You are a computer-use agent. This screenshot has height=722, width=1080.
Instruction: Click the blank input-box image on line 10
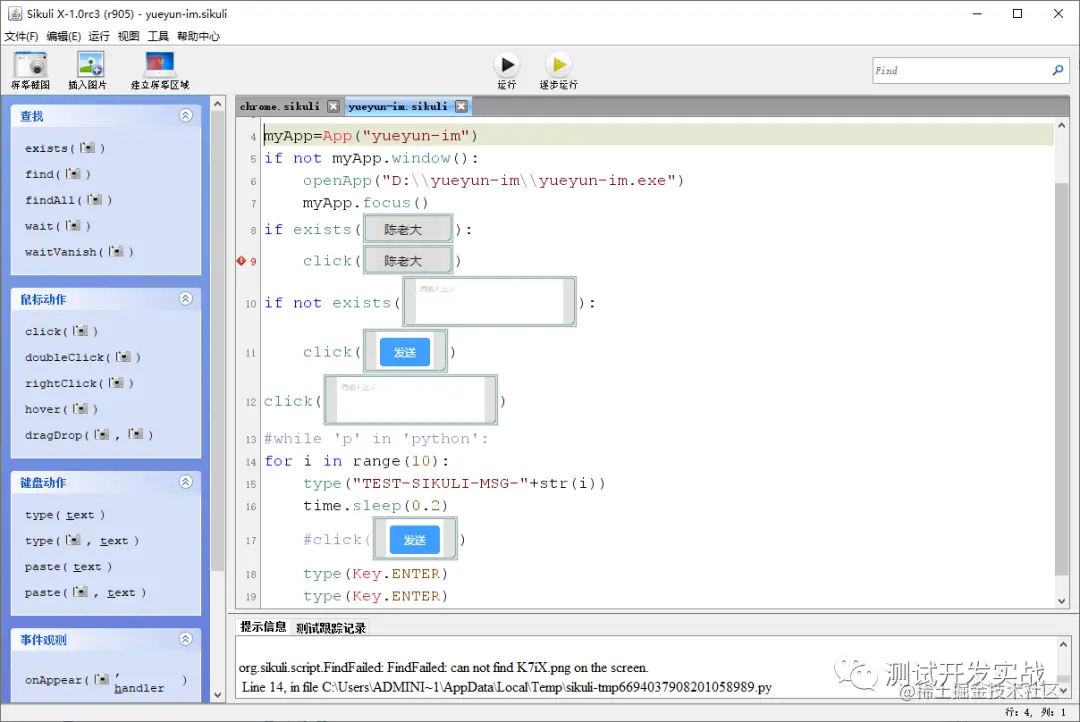(x=489, y=301)
